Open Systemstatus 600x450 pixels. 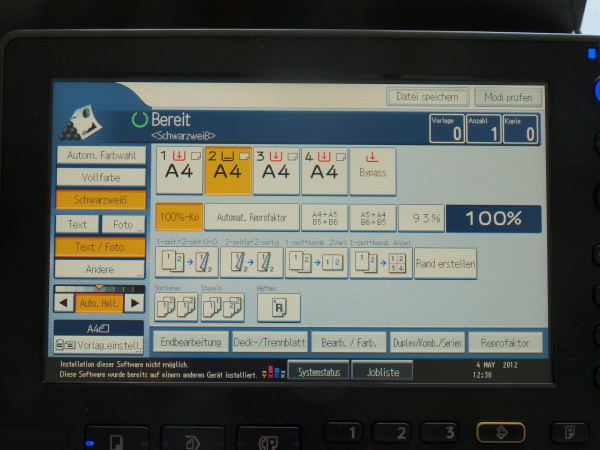pos(319,371)
